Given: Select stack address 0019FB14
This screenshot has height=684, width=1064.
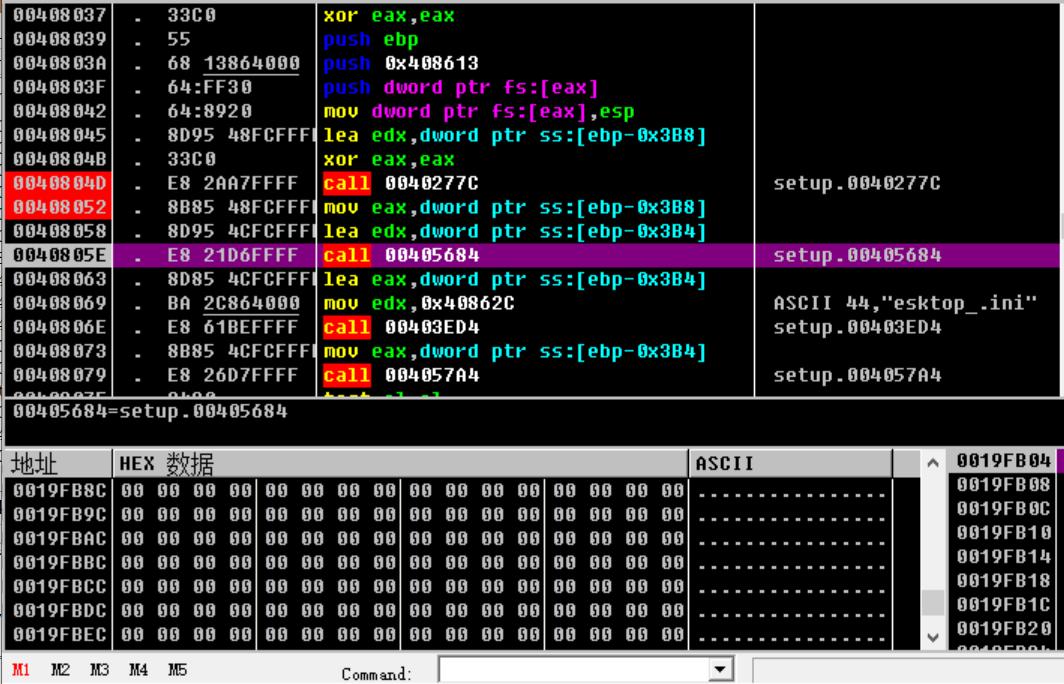Looking at the screenshot, I should pos(1004,556).
